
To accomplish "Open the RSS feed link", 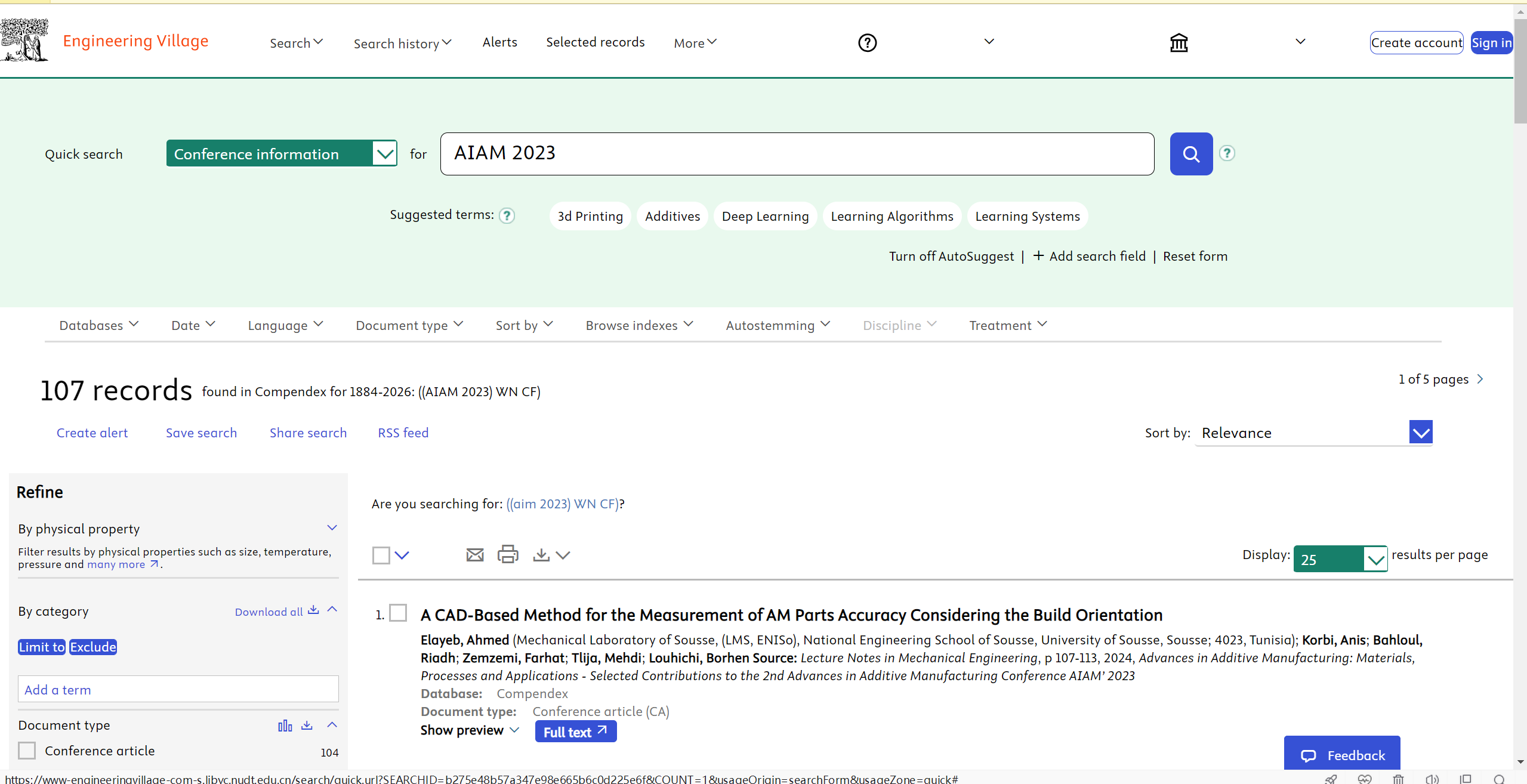I will 403,433.
